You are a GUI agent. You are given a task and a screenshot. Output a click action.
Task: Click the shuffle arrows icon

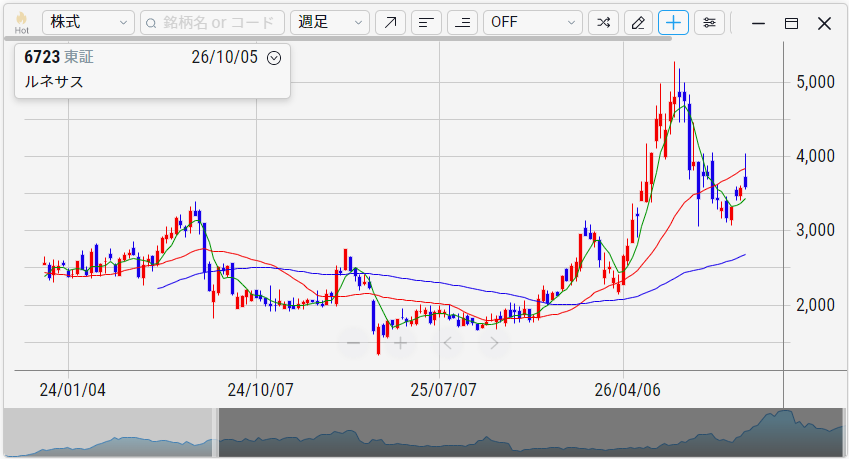(x=603, y=23)
